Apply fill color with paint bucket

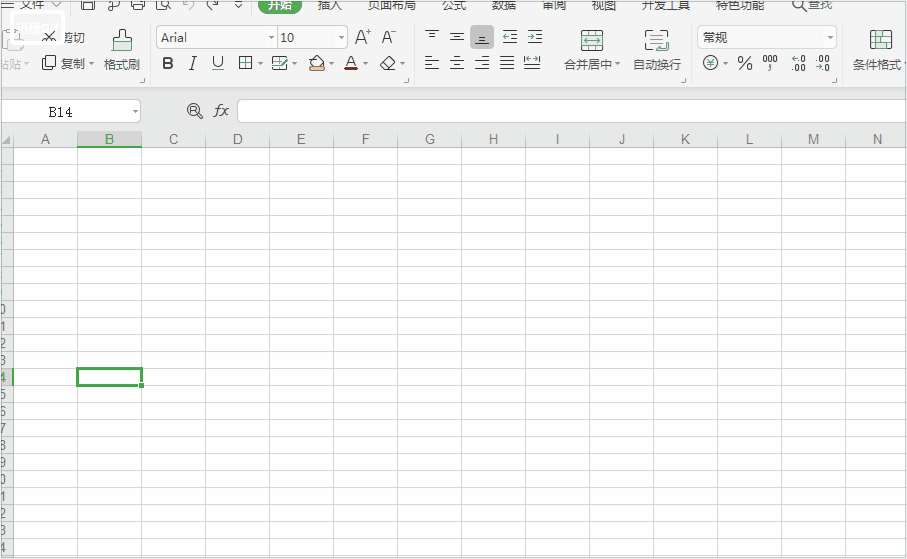[316, 63]
